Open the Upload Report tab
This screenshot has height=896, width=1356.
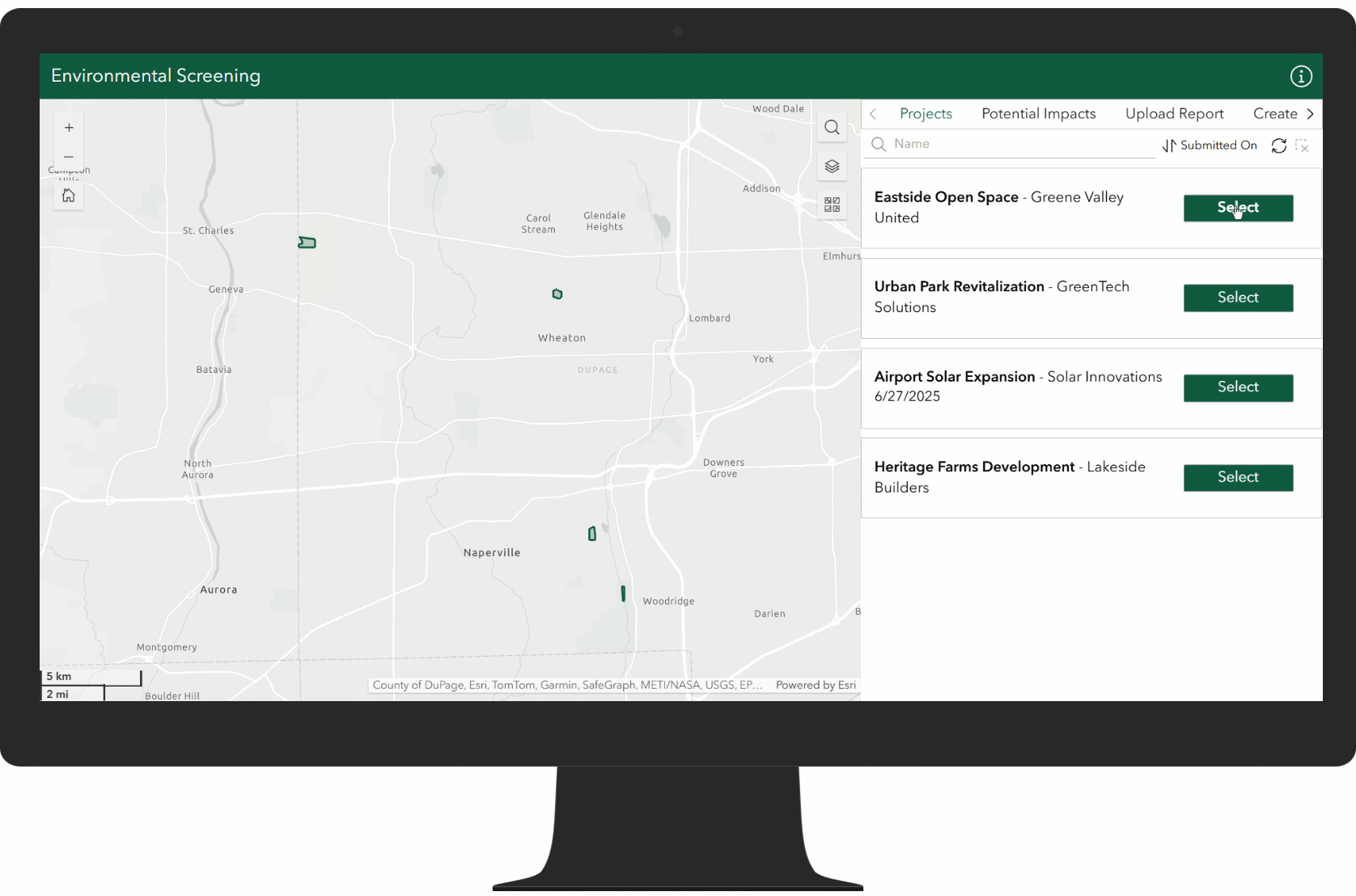click(x=1175, y=114)
